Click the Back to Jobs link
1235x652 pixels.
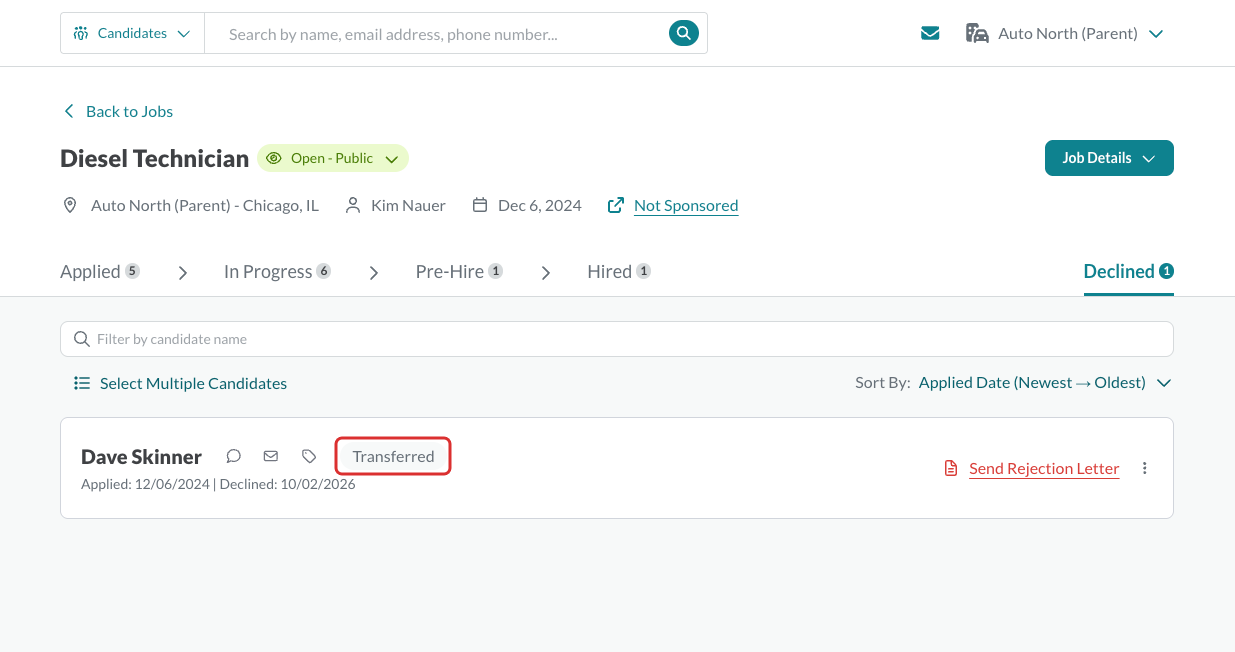(x=118, y=111)
